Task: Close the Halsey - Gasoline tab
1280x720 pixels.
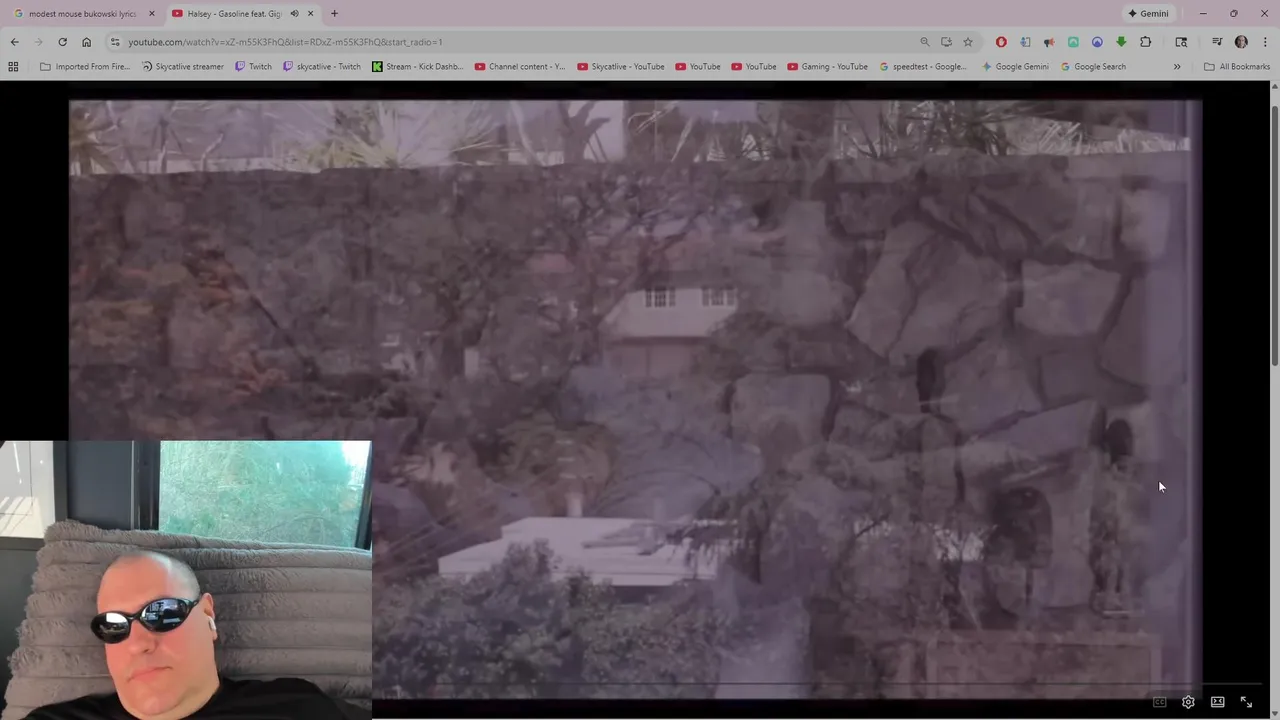Action: 311,14
